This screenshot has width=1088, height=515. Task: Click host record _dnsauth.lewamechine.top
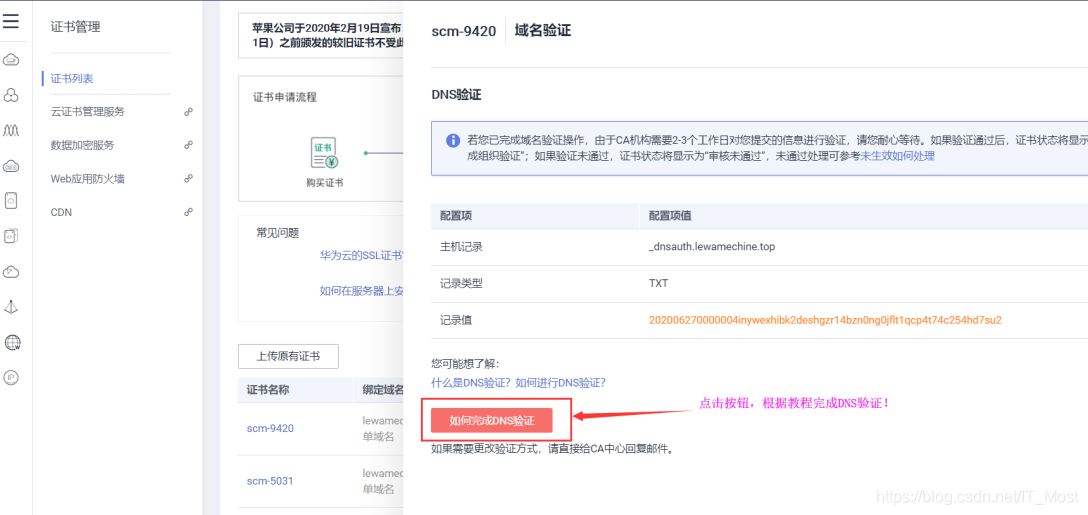(x=711, y=247)
